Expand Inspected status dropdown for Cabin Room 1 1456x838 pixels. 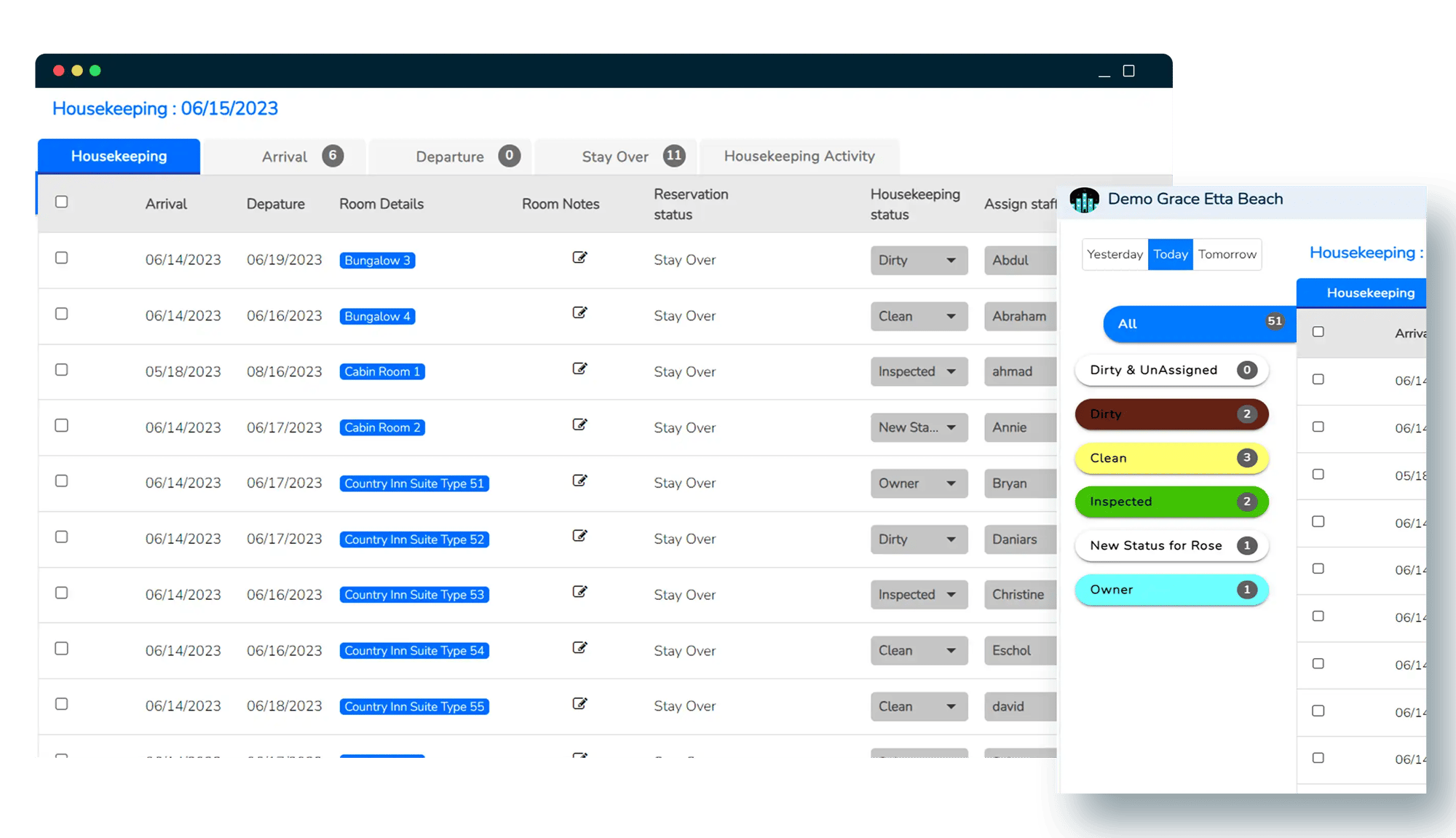tap(919, 372)
